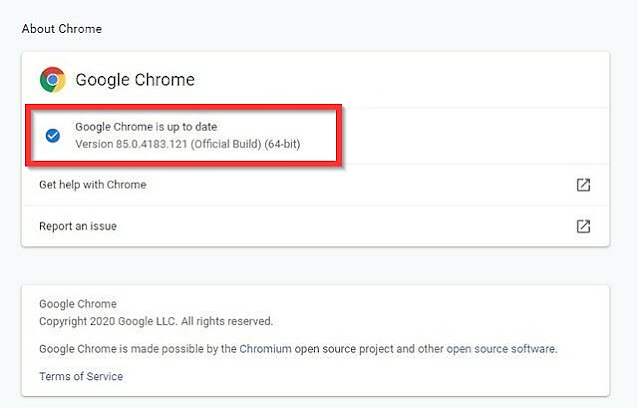
Task: Open the Terms of Service link
Action: pos(81,376)
